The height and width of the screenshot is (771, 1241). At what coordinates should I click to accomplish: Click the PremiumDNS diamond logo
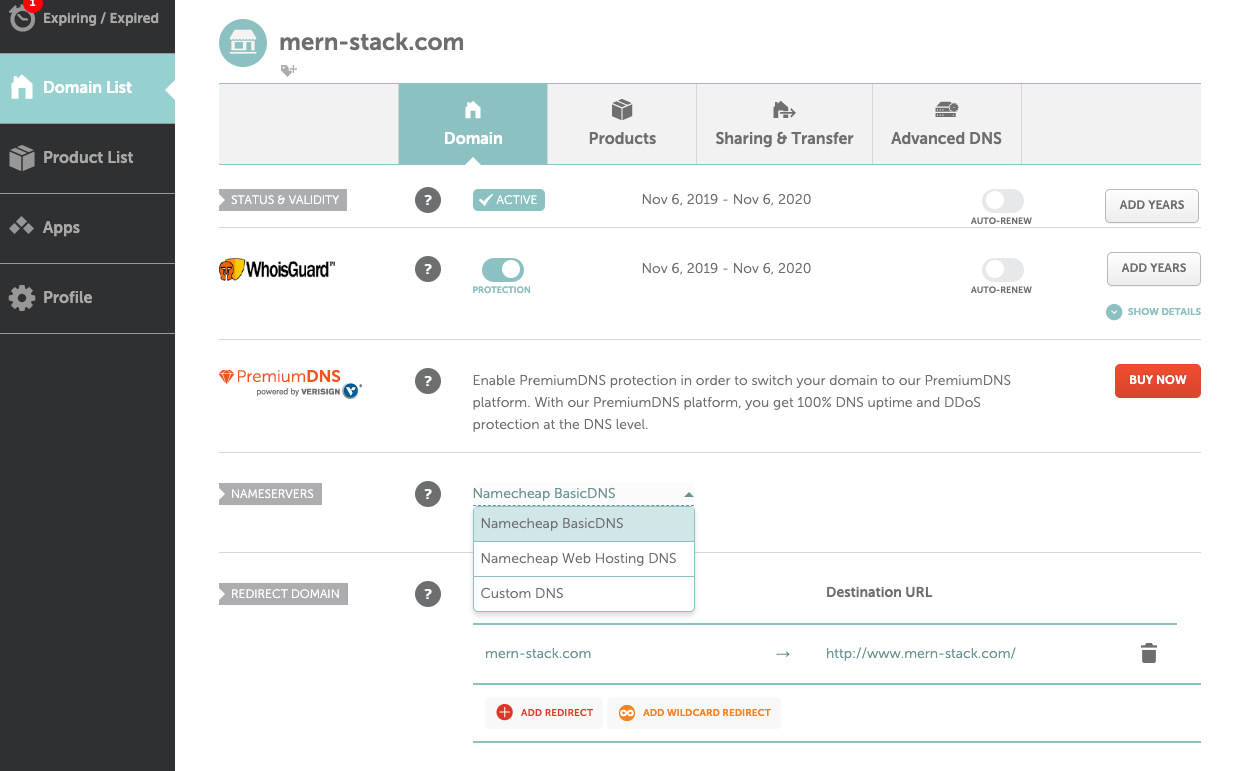[226, 377]
